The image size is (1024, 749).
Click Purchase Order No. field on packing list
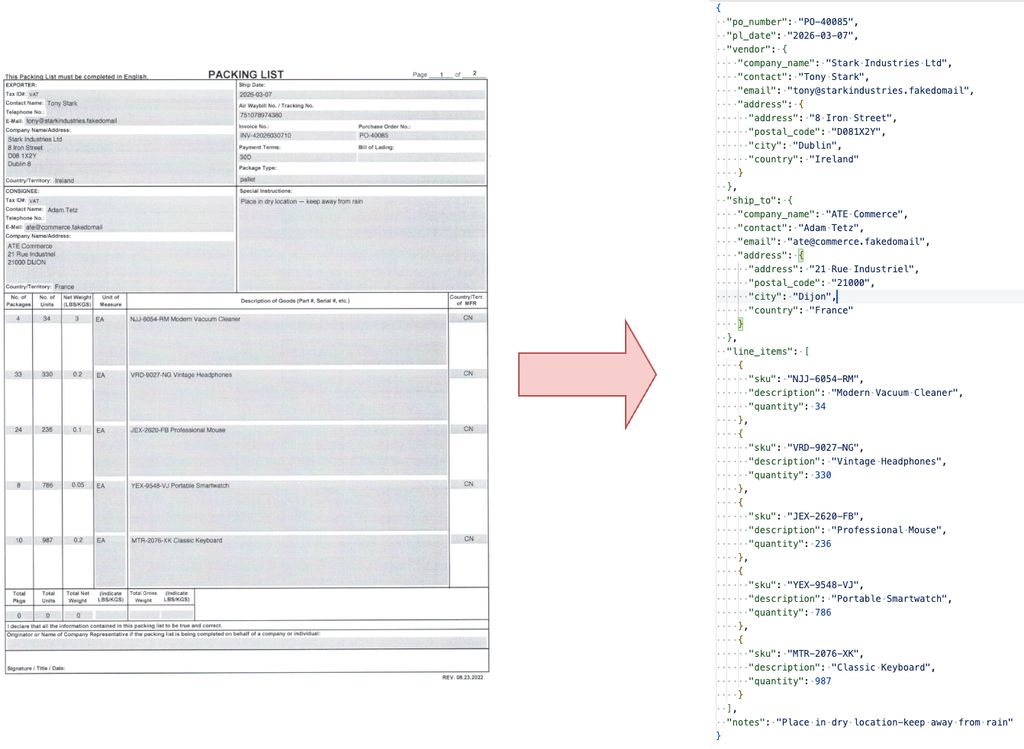point(421,136)
